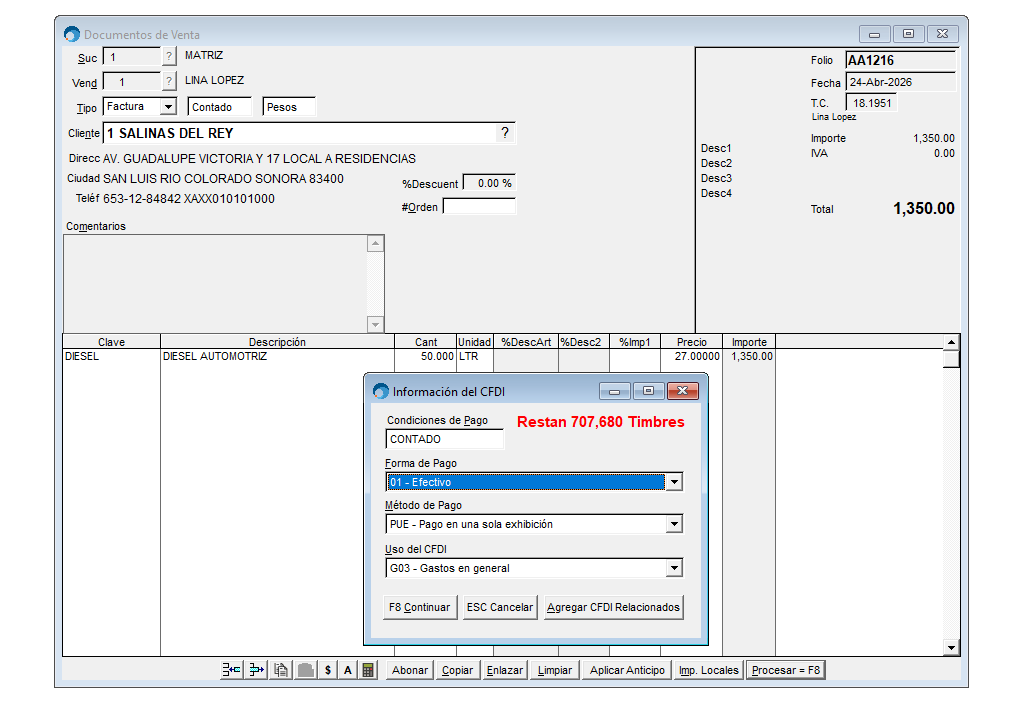
Task: Click the question mark lookup in Cliente field
Action: click(x=505, y=133)
